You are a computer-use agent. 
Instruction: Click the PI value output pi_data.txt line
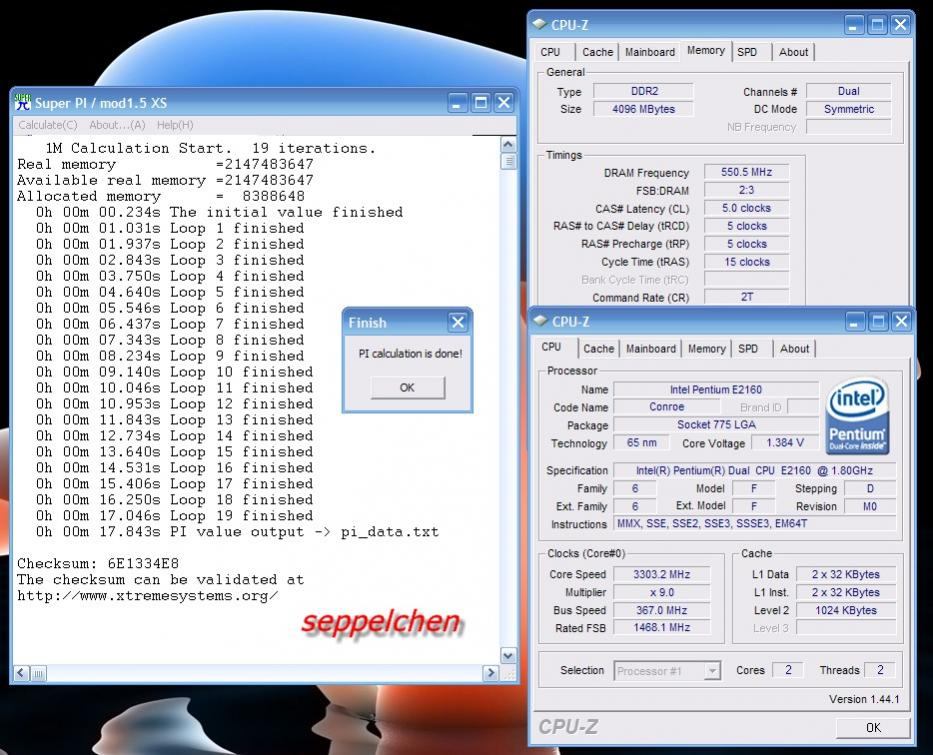(x=237, y=532)
